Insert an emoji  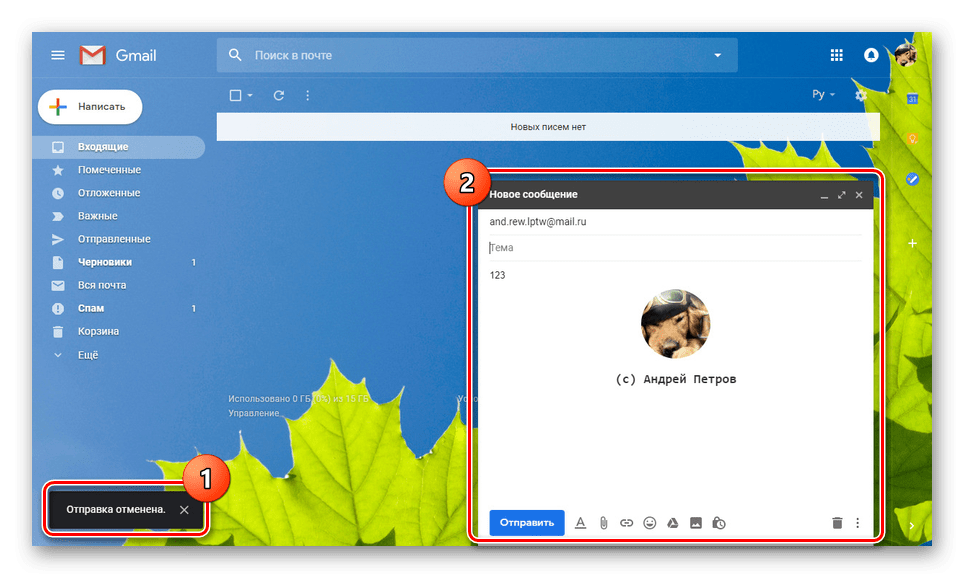[650, 523]
